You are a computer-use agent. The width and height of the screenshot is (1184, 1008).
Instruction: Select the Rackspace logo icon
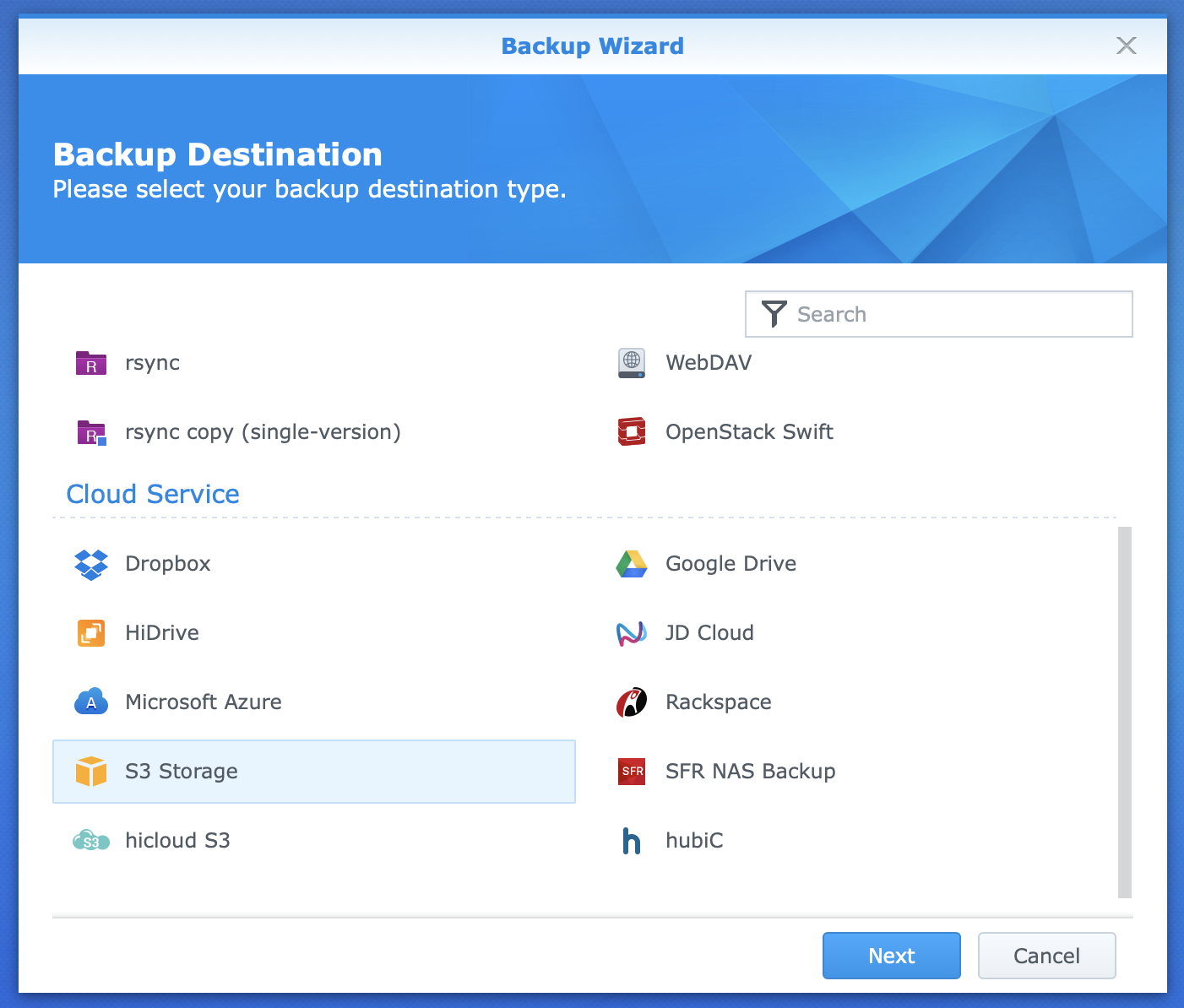[x=632, y=702]
